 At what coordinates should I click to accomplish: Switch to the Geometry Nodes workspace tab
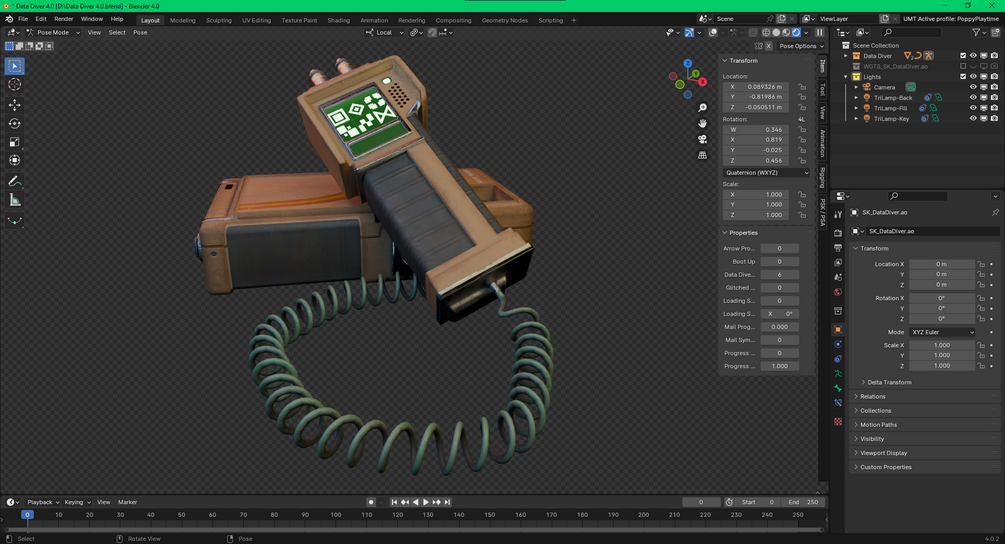tap(504, 20)
